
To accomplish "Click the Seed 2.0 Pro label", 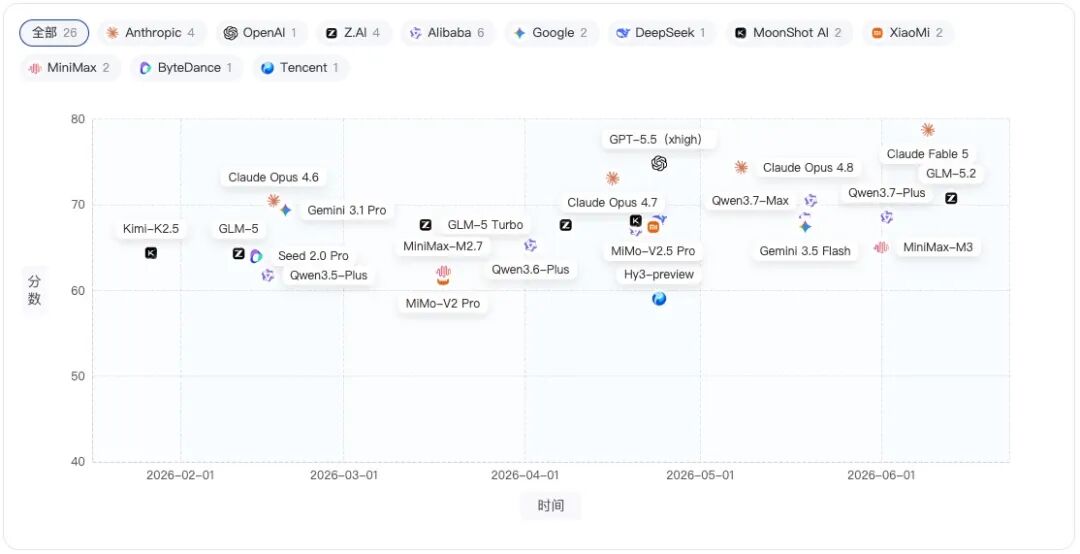I will pyautogui.click(x=313, y=256).
